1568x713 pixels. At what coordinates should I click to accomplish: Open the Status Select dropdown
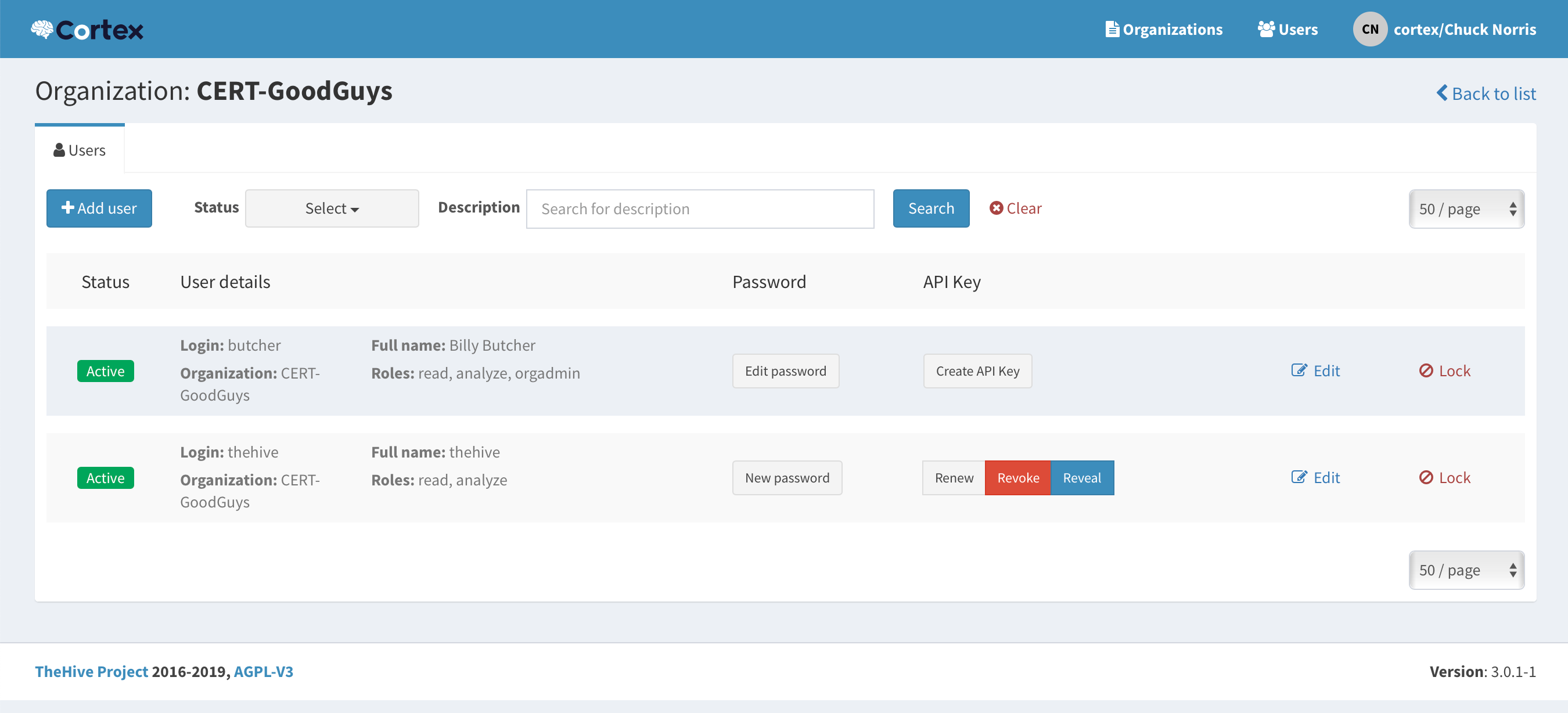click(x=332, y=208)
